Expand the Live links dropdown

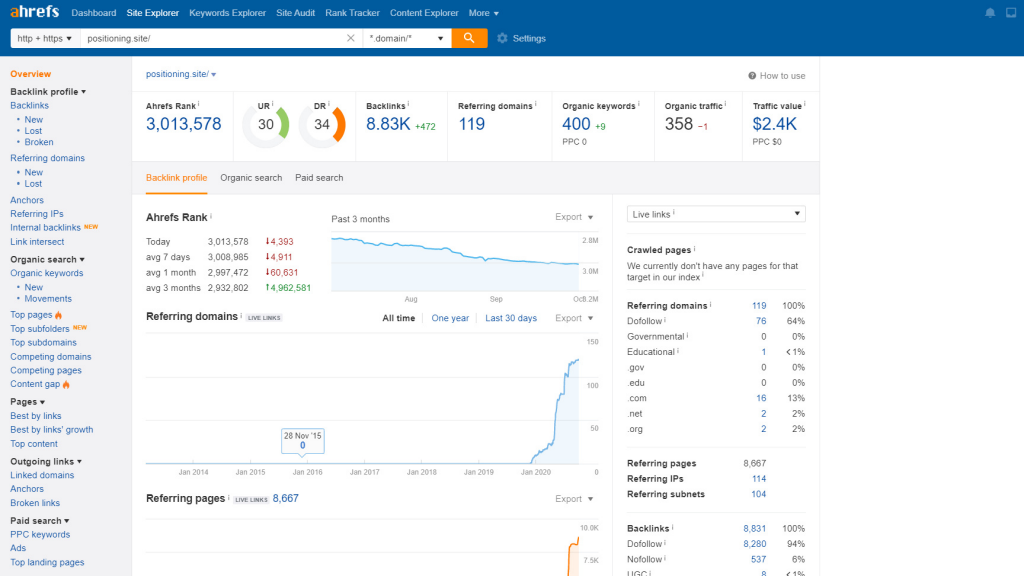pyautogui.click(x=716, y=214)
